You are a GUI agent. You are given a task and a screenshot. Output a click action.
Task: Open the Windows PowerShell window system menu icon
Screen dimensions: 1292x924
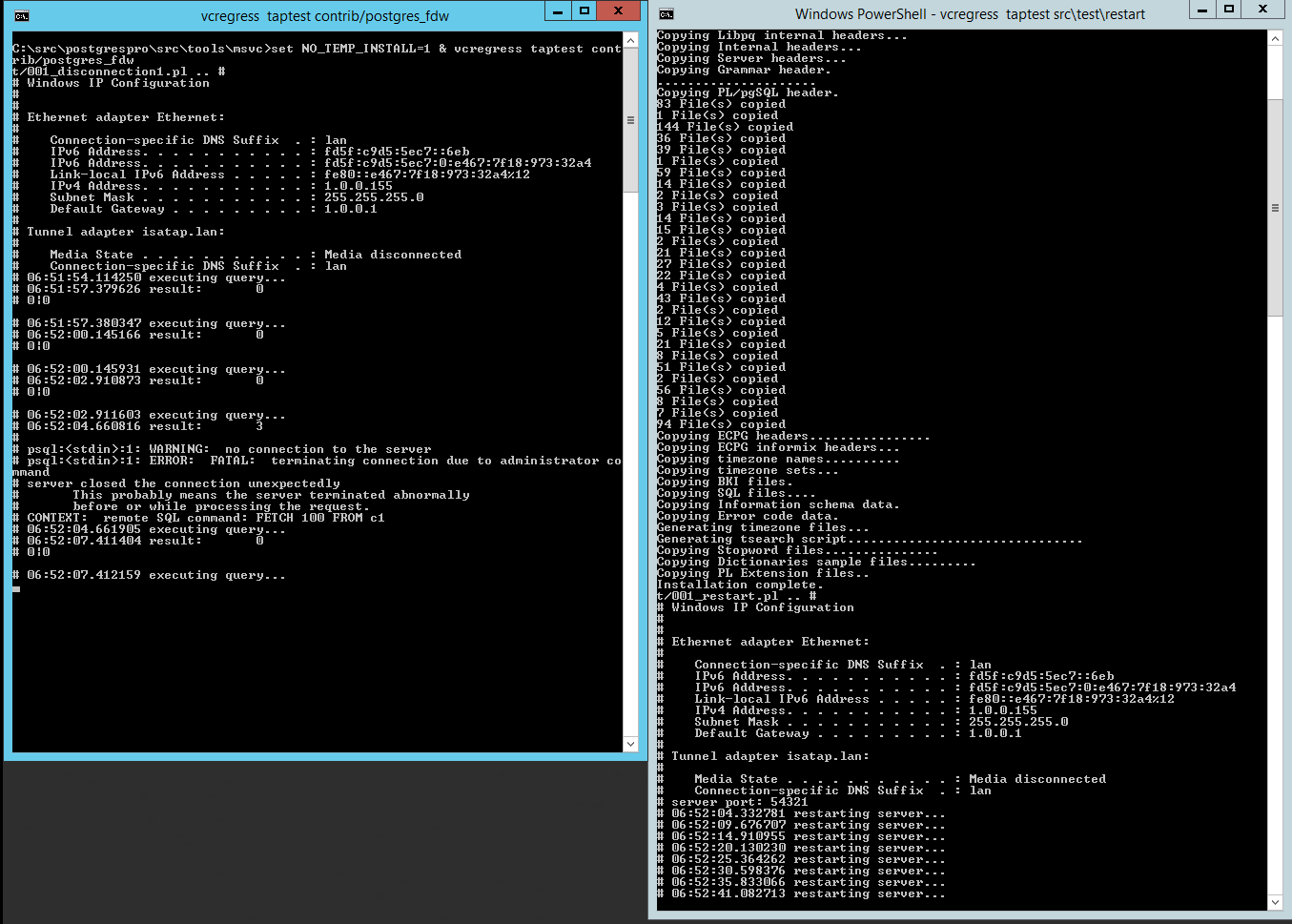point(667,14)
